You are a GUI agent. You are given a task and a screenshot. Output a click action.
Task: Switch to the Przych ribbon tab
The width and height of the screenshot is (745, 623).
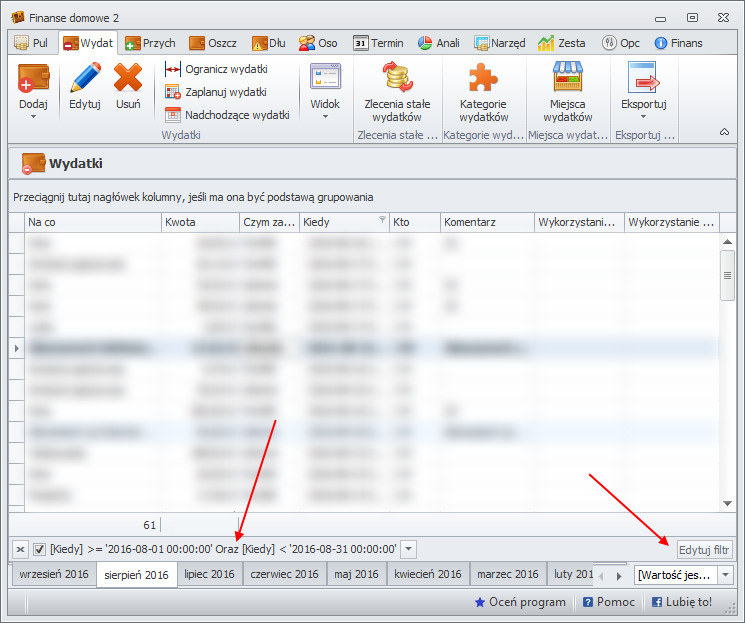(150, 43)
